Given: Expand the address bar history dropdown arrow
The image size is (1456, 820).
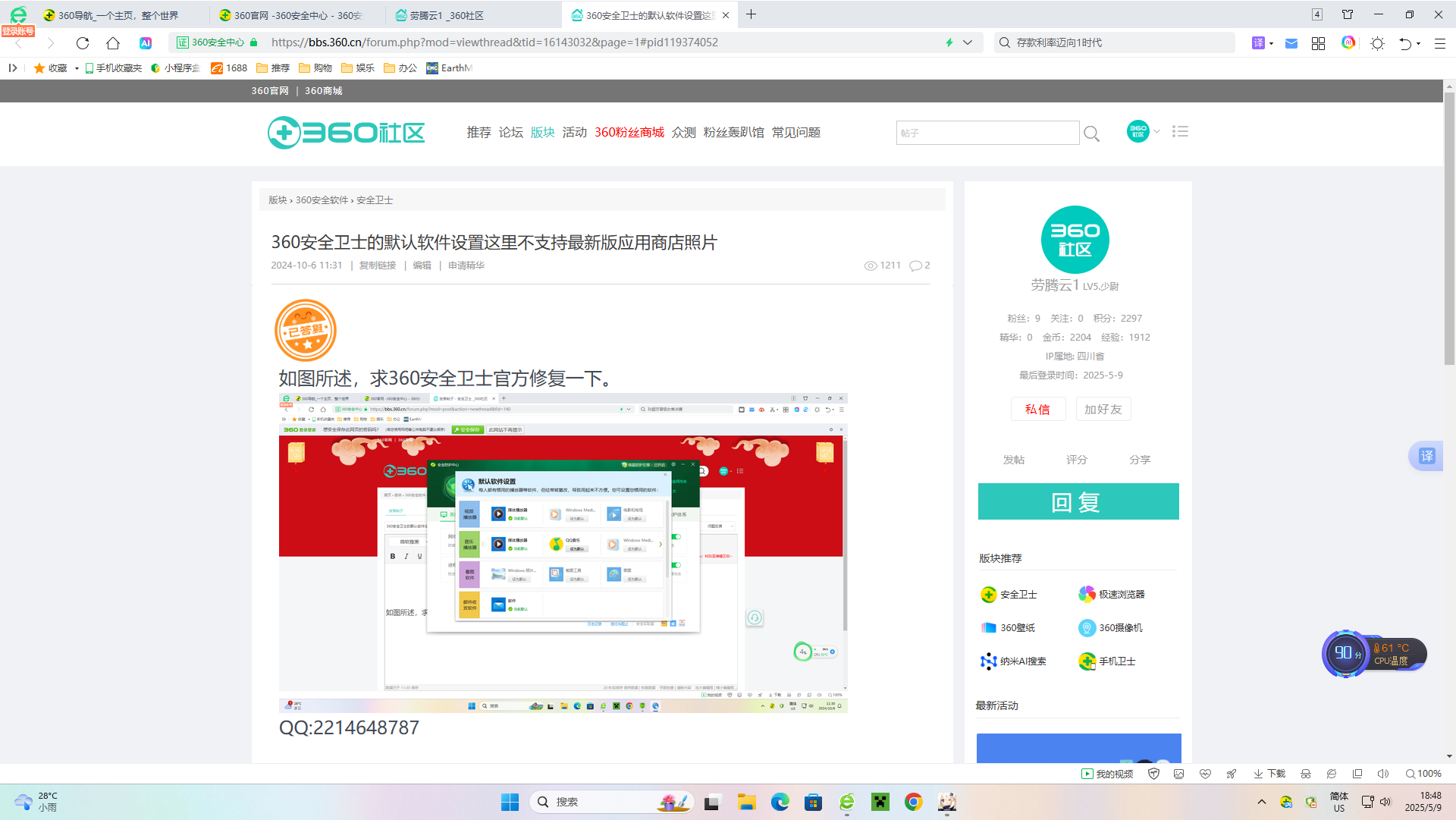Looking at the screenshot, I should [968, 43].
